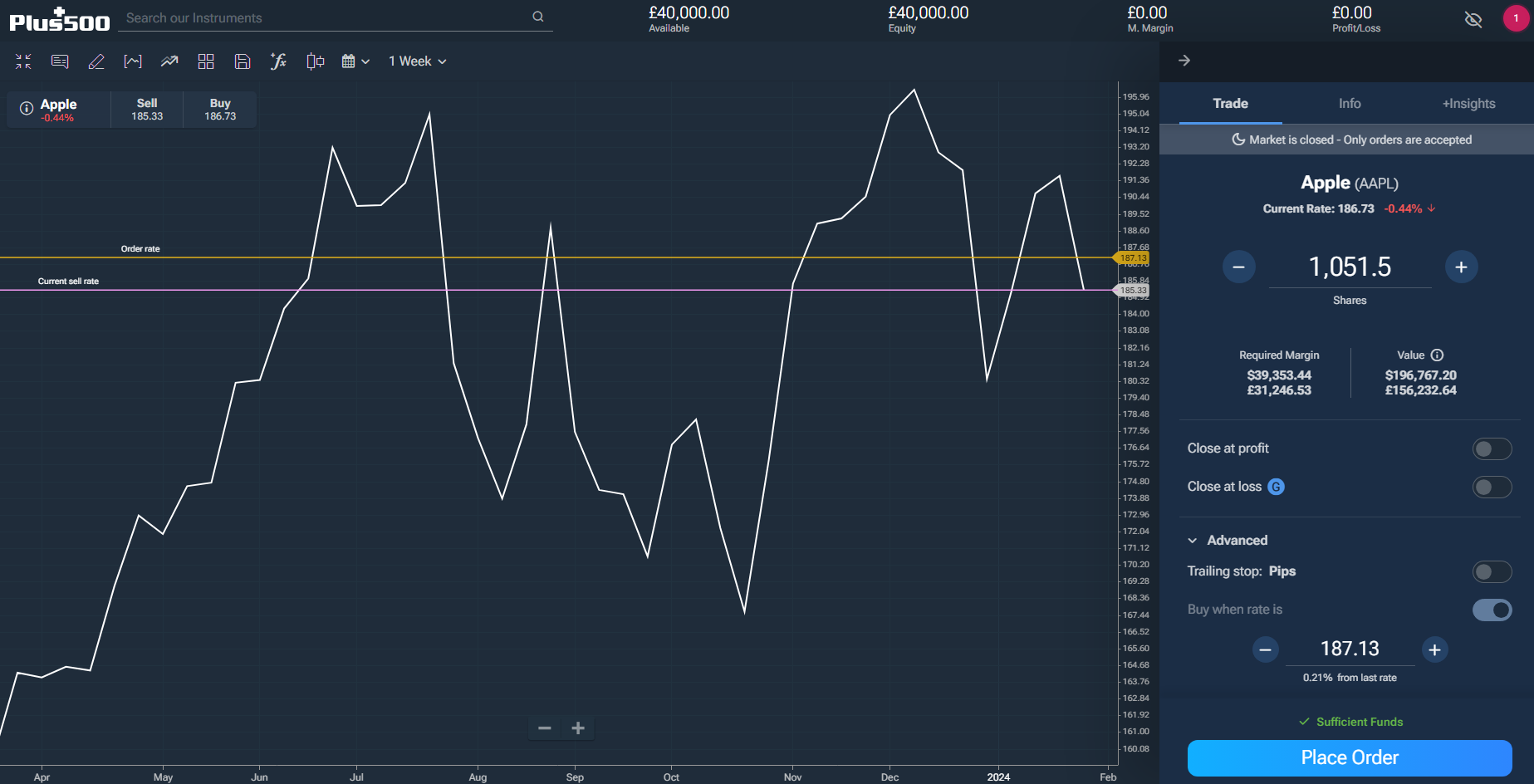Click the candlestick chart type icon
Viewport: 1534px width, 784px height.
click(315, 61)
